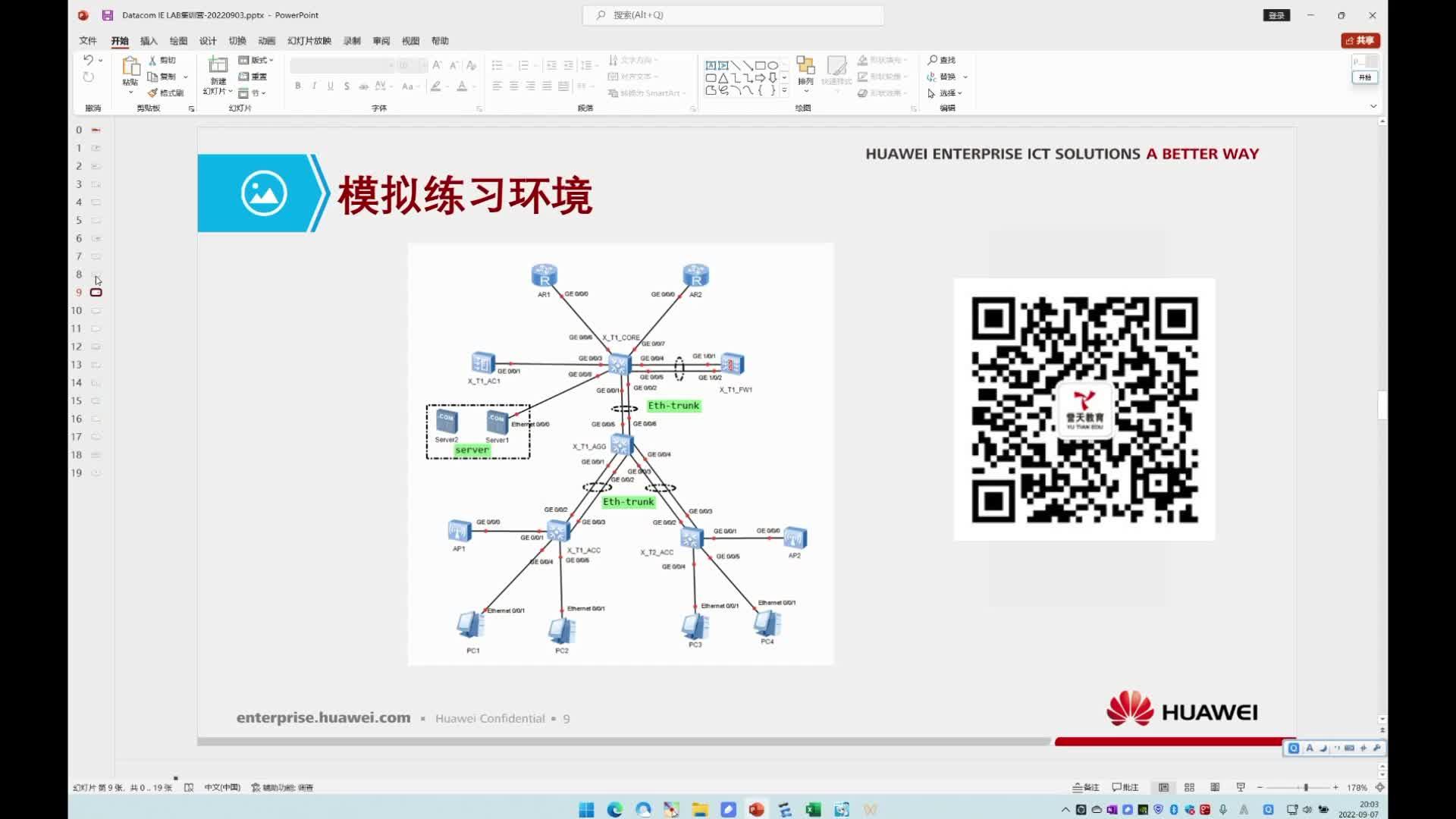This screenshot has width=1456, height=819.
Task: Click the Undo arrow icon
Action: click(89, 59)
